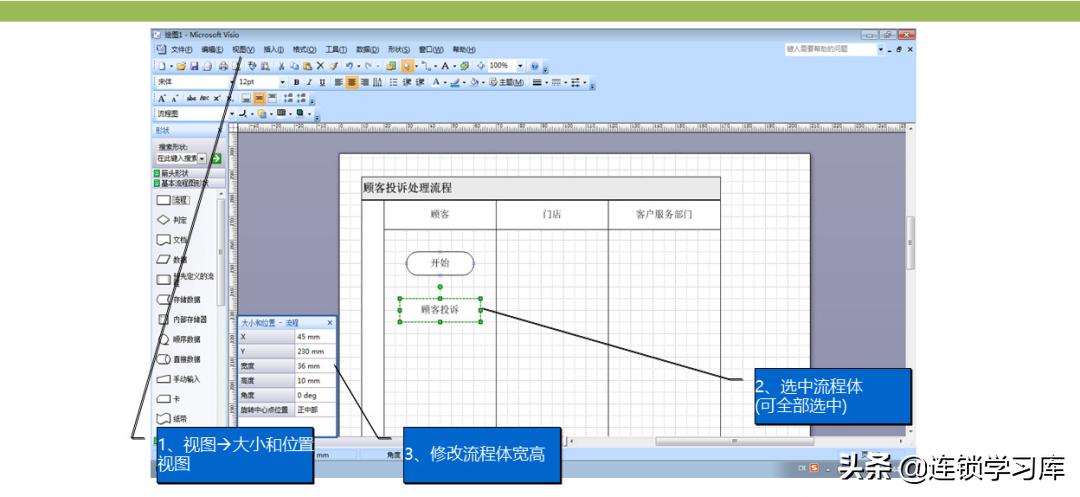Open the 100% zoom dropdown
1080x497 pixels.
point(520,66)
